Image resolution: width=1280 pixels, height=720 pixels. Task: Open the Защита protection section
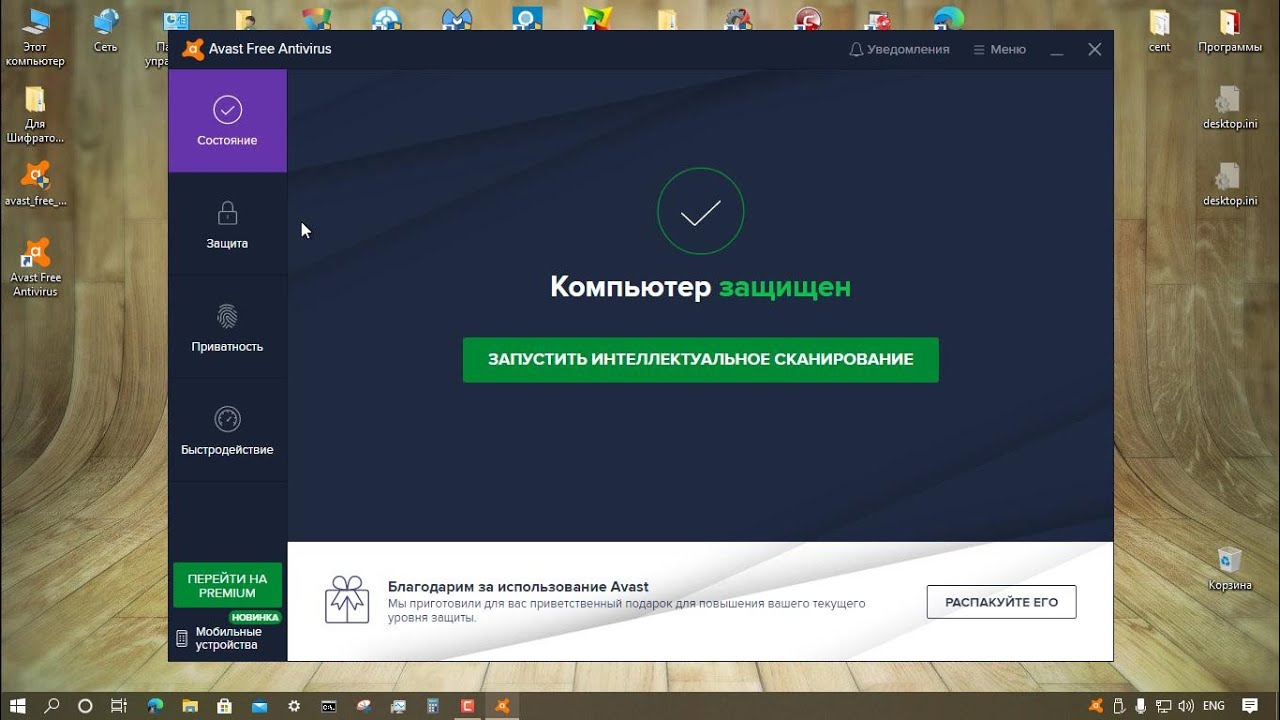coord(227,224)
